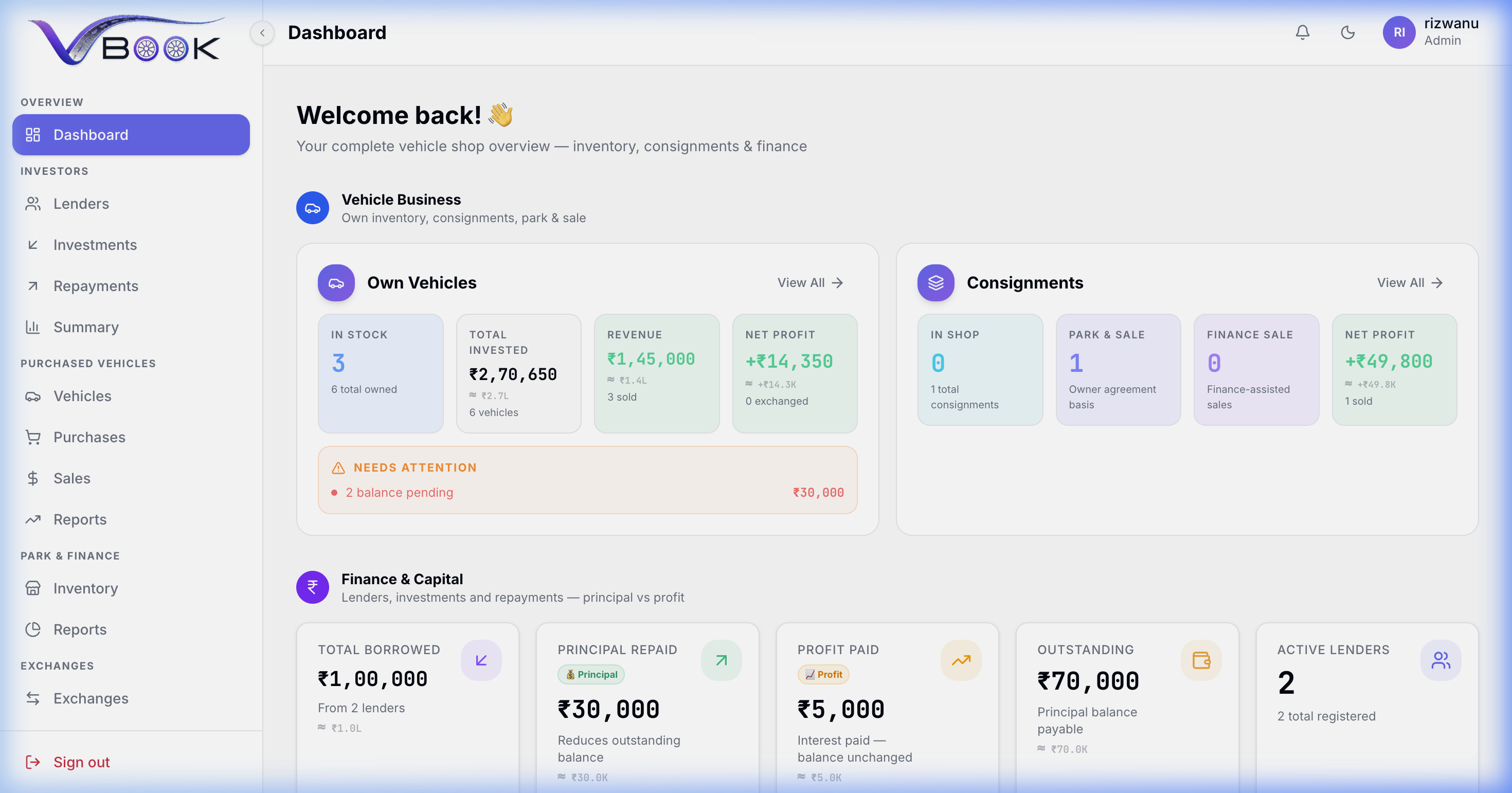Open Reports under Park & Finance

click(x=131, y=629)
